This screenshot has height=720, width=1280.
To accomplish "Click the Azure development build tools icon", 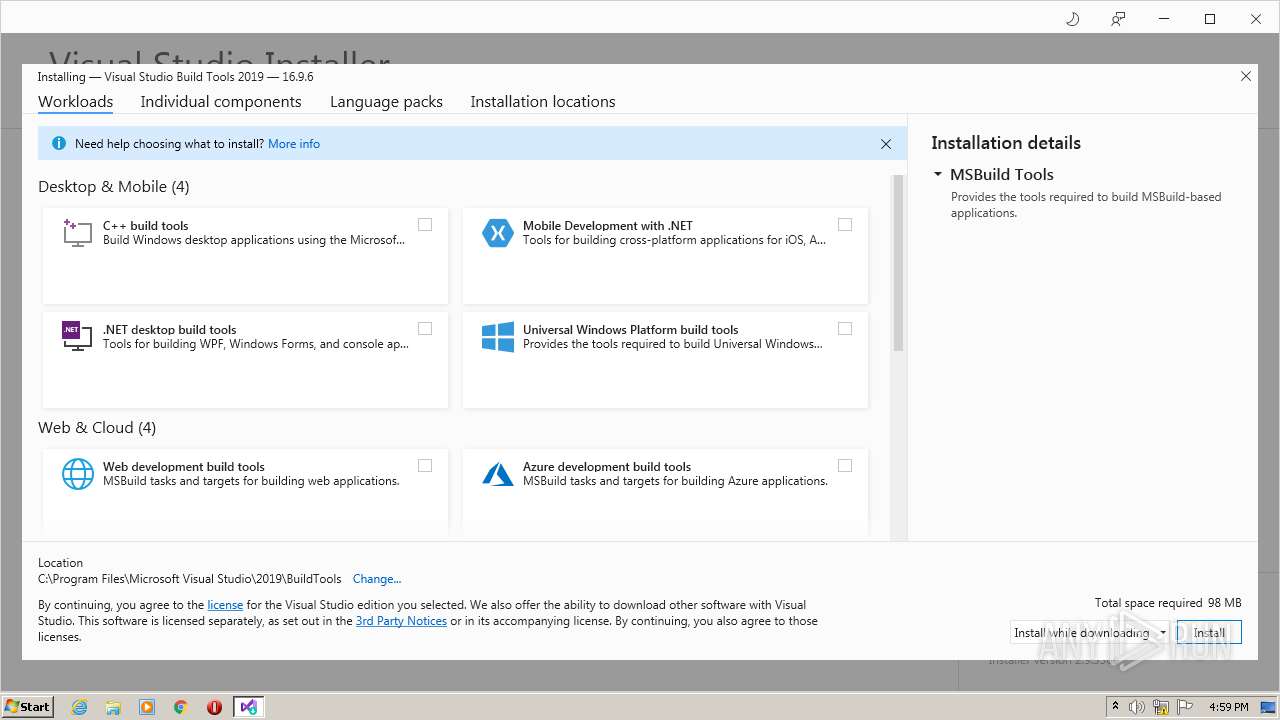I will (497, 473).
